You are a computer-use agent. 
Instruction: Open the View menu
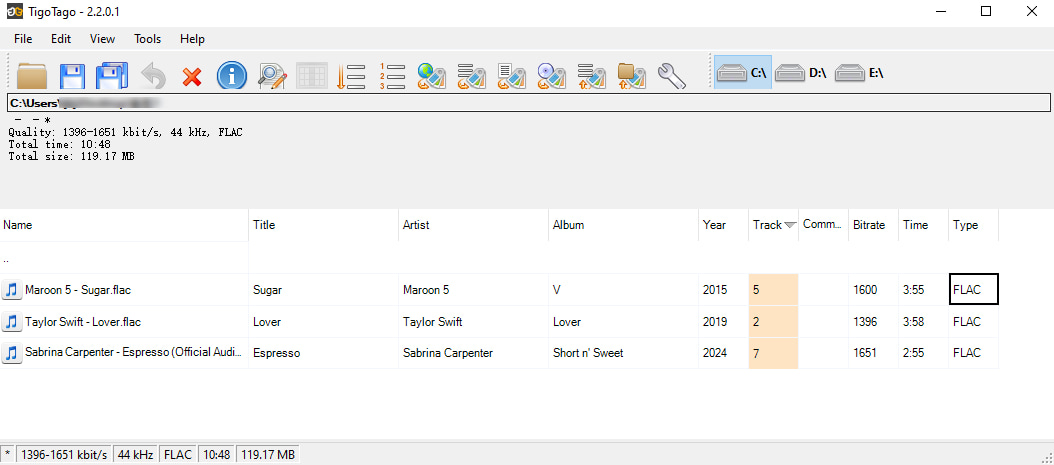[x=102, y=39]
